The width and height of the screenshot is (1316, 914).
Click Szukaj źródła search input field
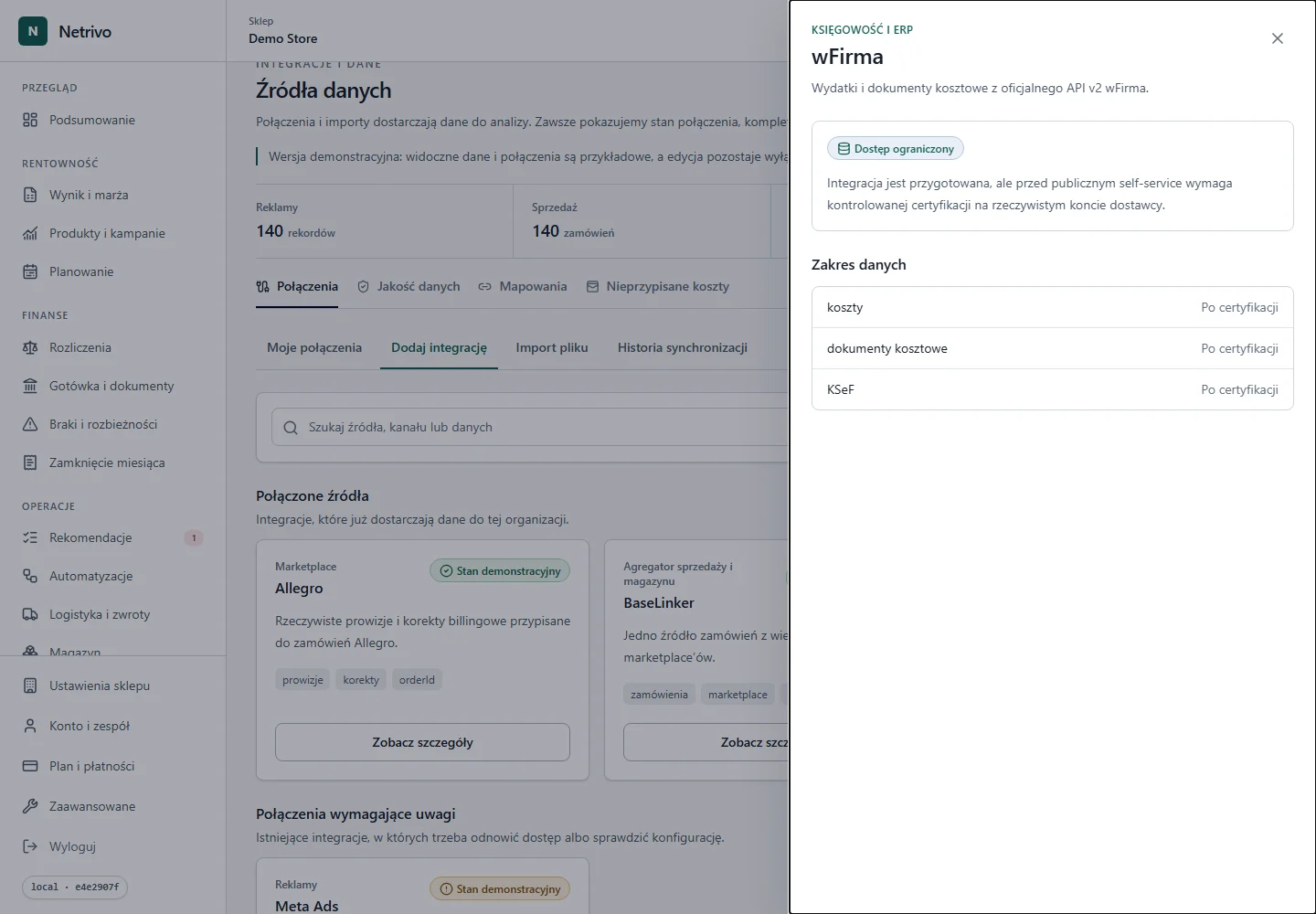(x=530, y=427)
